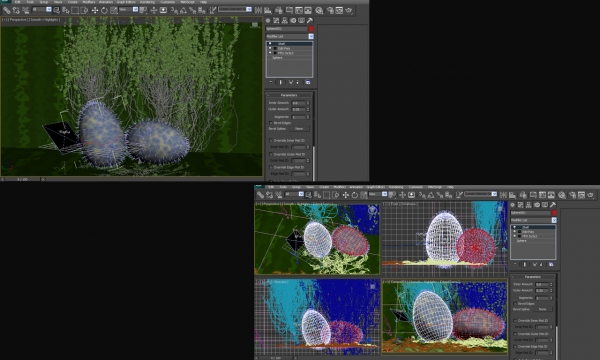Open Motion panel in lower window

point(536,205)
